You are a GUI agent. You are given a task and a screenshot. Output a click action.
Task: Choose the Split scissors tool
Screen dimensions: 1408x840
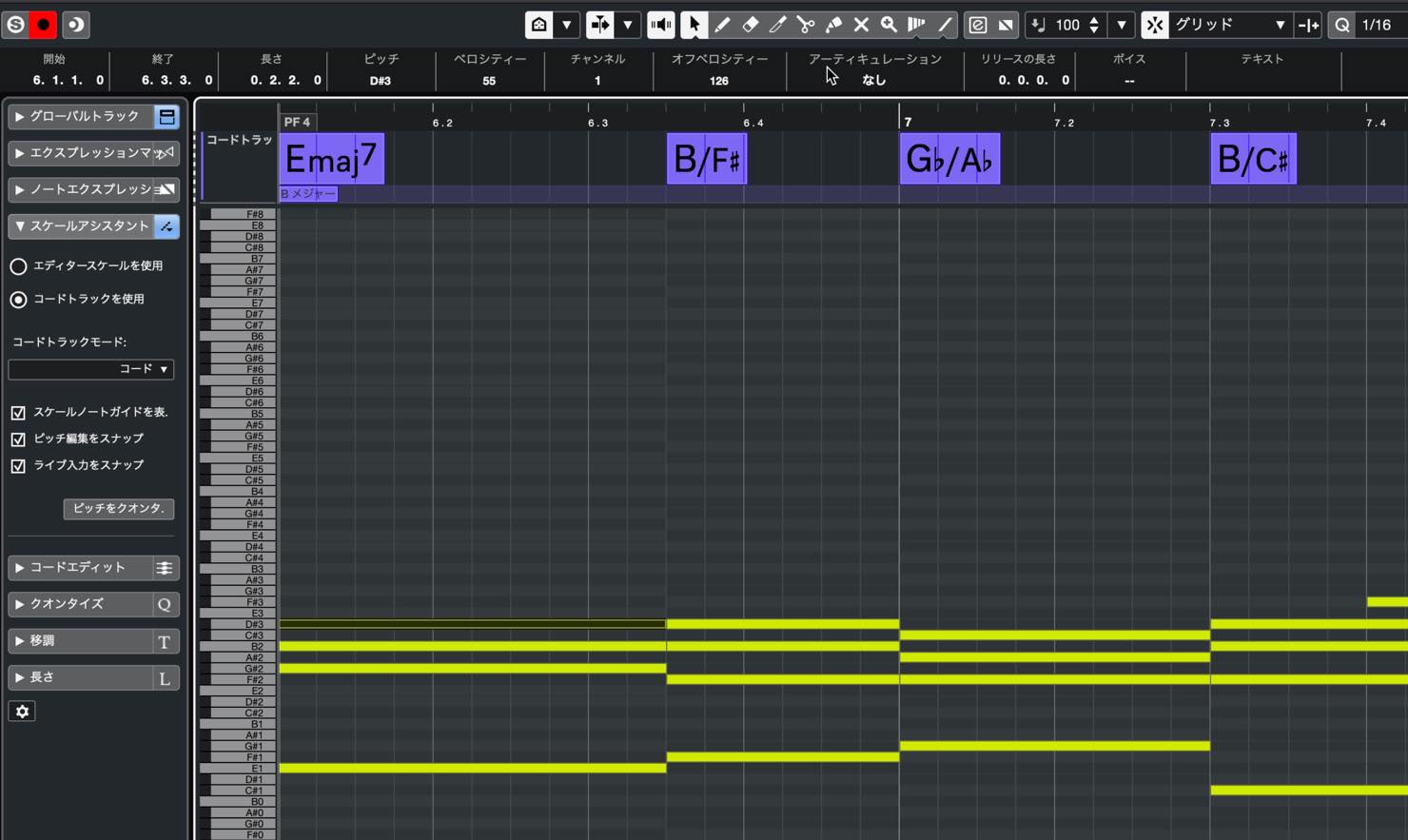pyautogui.click(x=805, y=25)
